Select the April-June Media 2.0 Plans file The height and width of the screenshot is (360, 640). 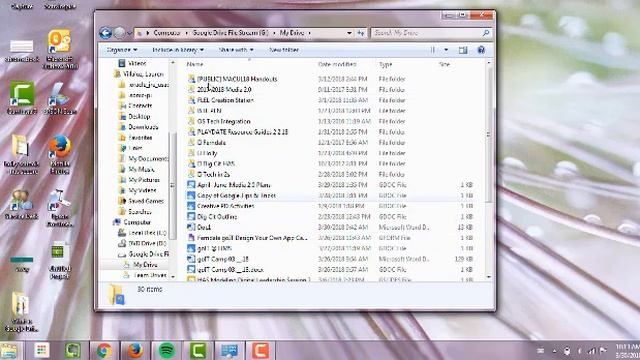(233, 185)
